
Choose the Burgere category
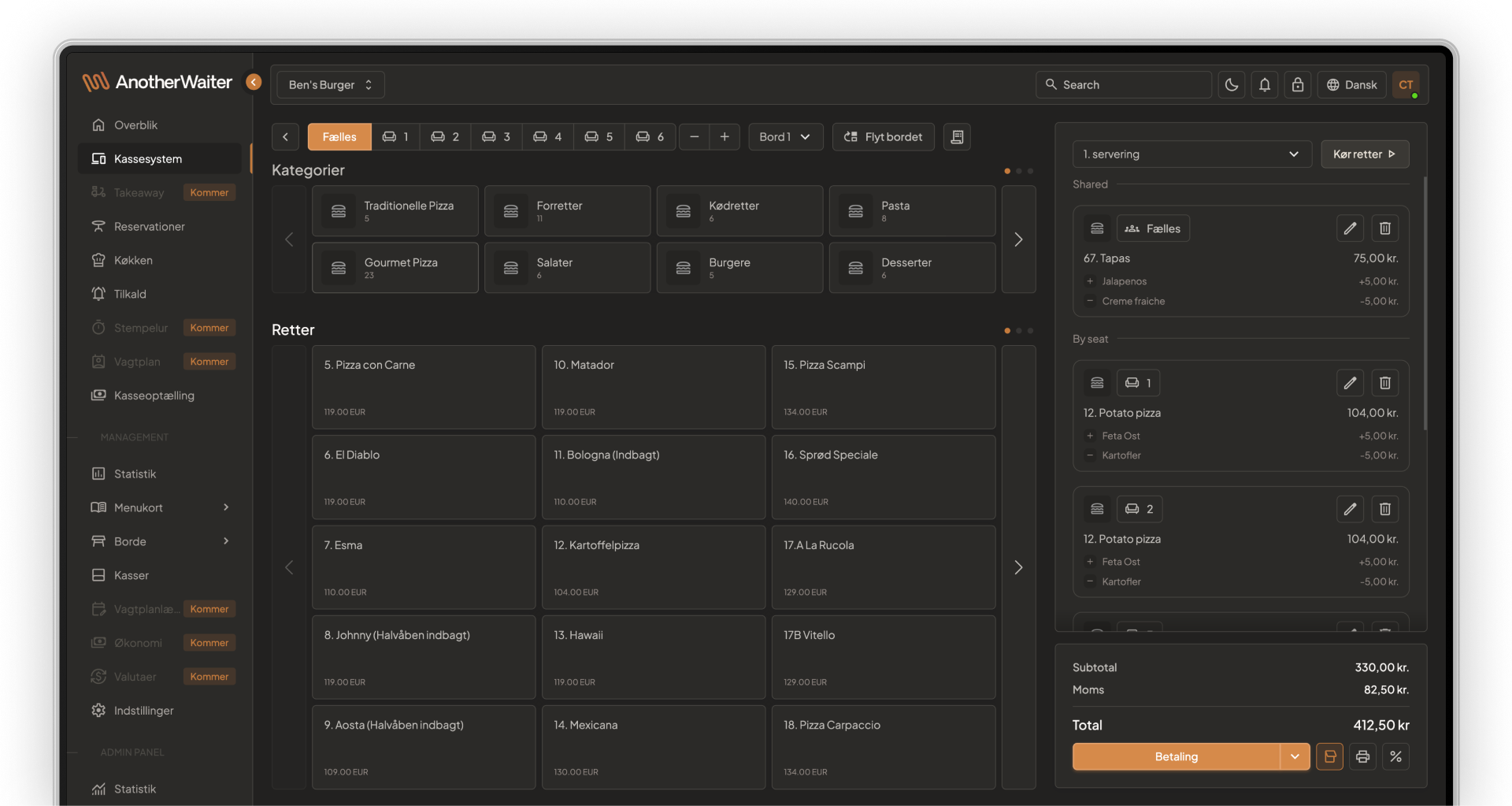(740, 268)
